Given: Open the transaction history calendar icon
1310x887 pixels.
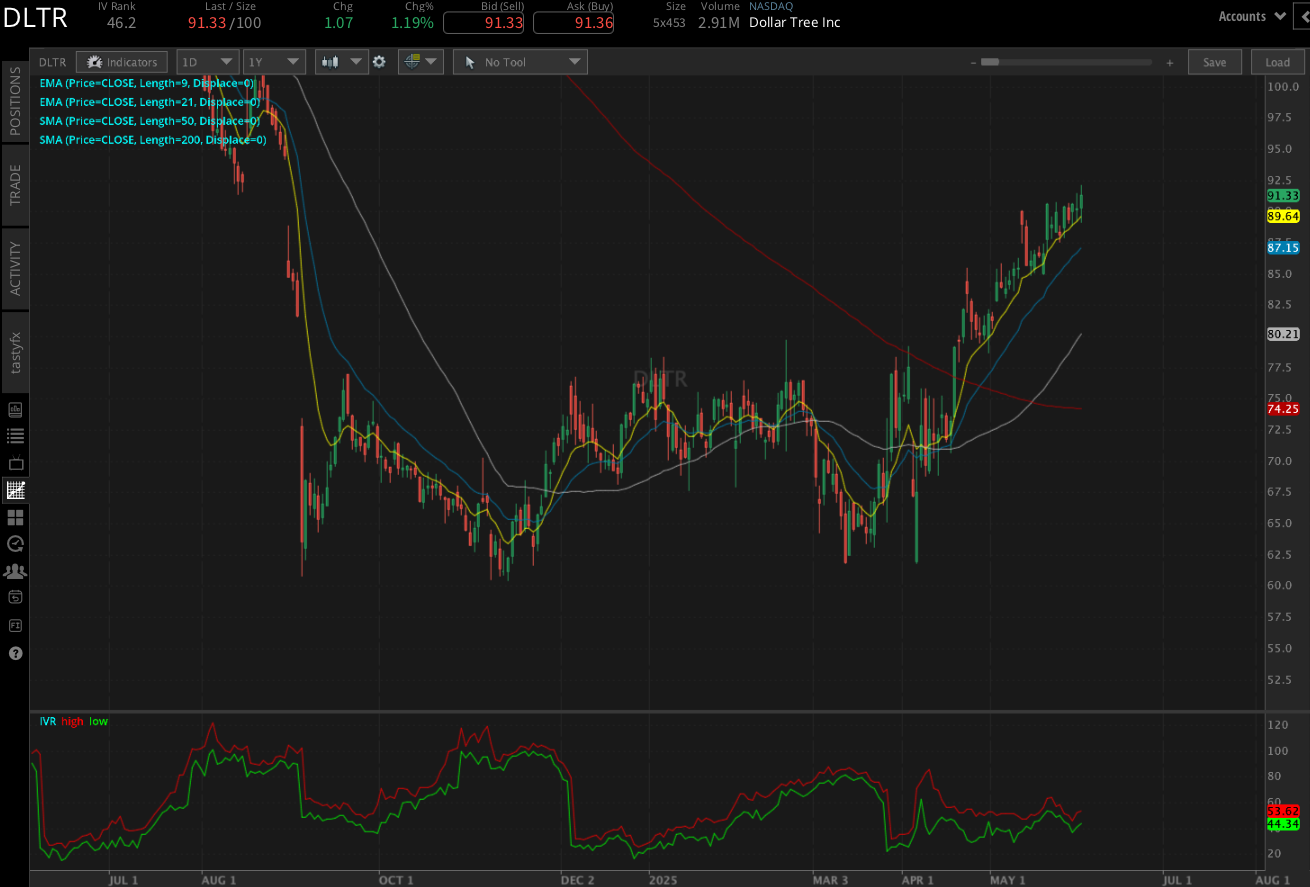Looking at the screenshot, I should click(x=15, y=597).
